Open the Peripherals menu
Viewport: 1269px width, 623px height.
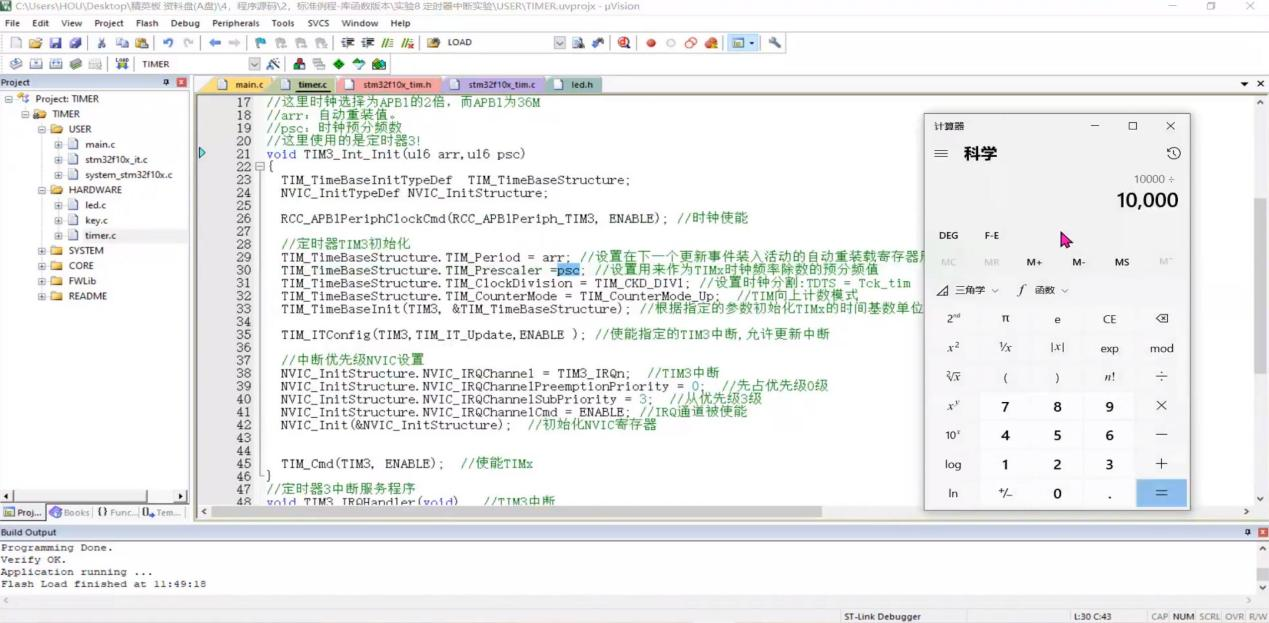tap(235, 23)
